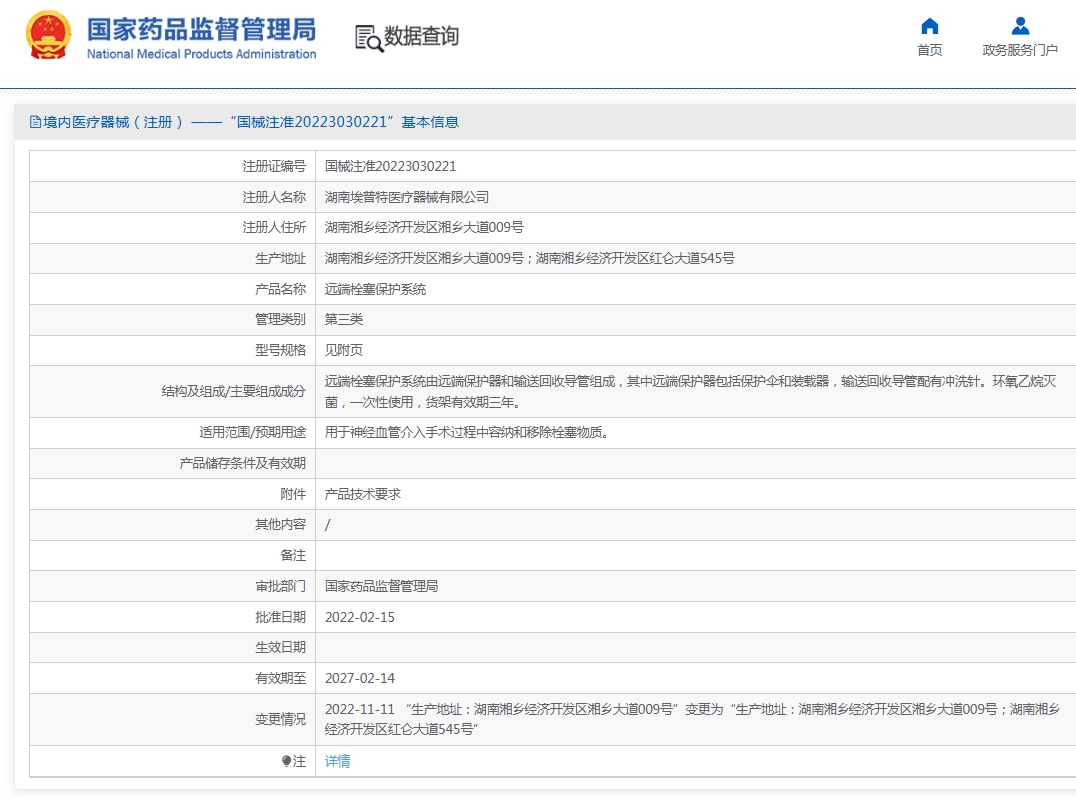Select the 产品名称 label cell
Screen dimensions: 1076x797
click(172, 289)
